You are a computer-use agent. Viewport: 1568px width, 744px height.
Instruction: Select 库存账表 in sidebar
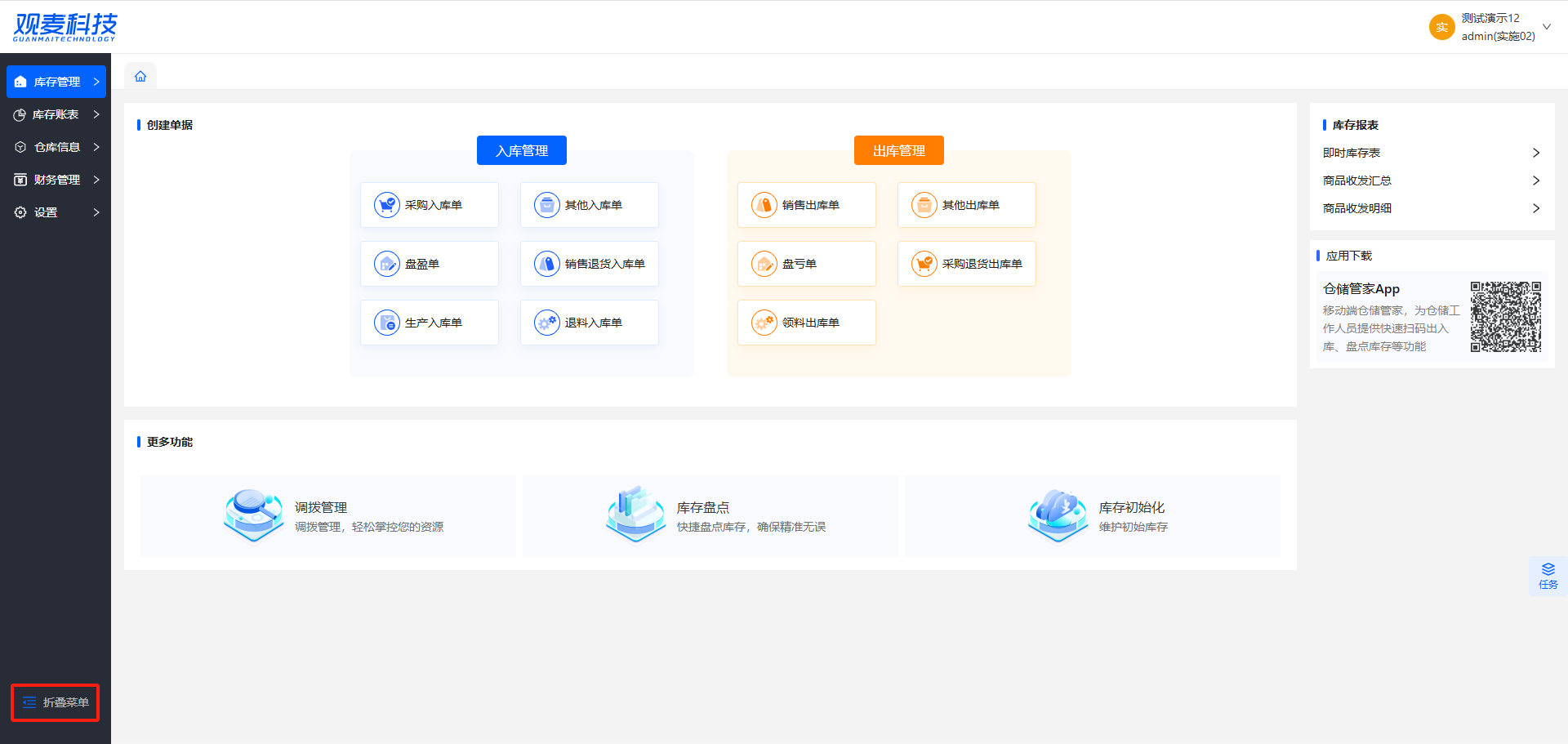pyautogui.click(x=56, y=114)
